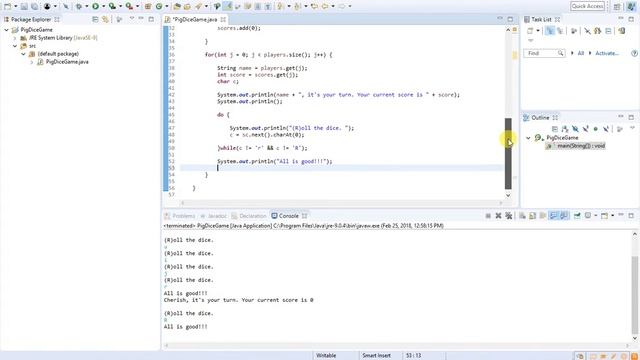
Task: Click the New file toolbar icon
Action: click(x=7, y=6)
